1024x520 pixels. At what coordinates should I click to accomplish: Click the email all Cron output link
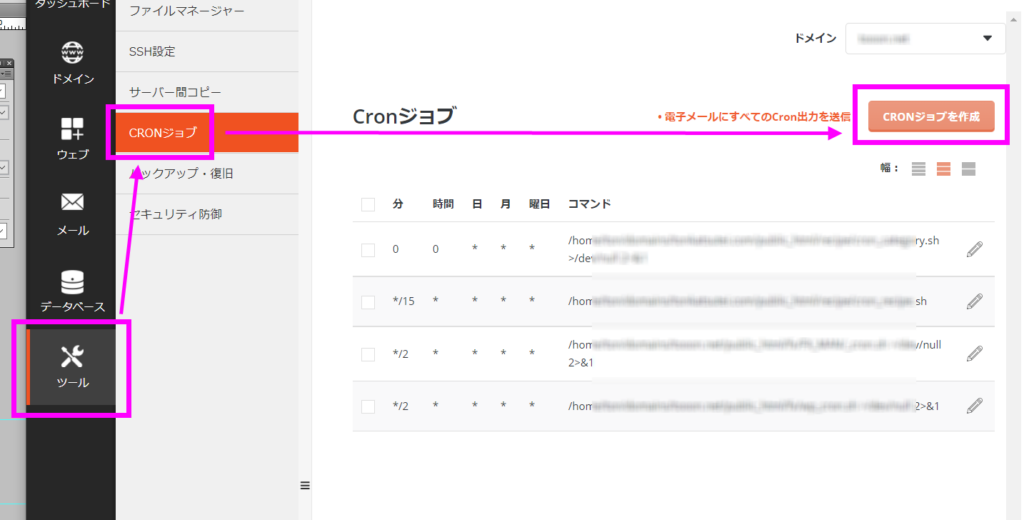pos(753,117)
